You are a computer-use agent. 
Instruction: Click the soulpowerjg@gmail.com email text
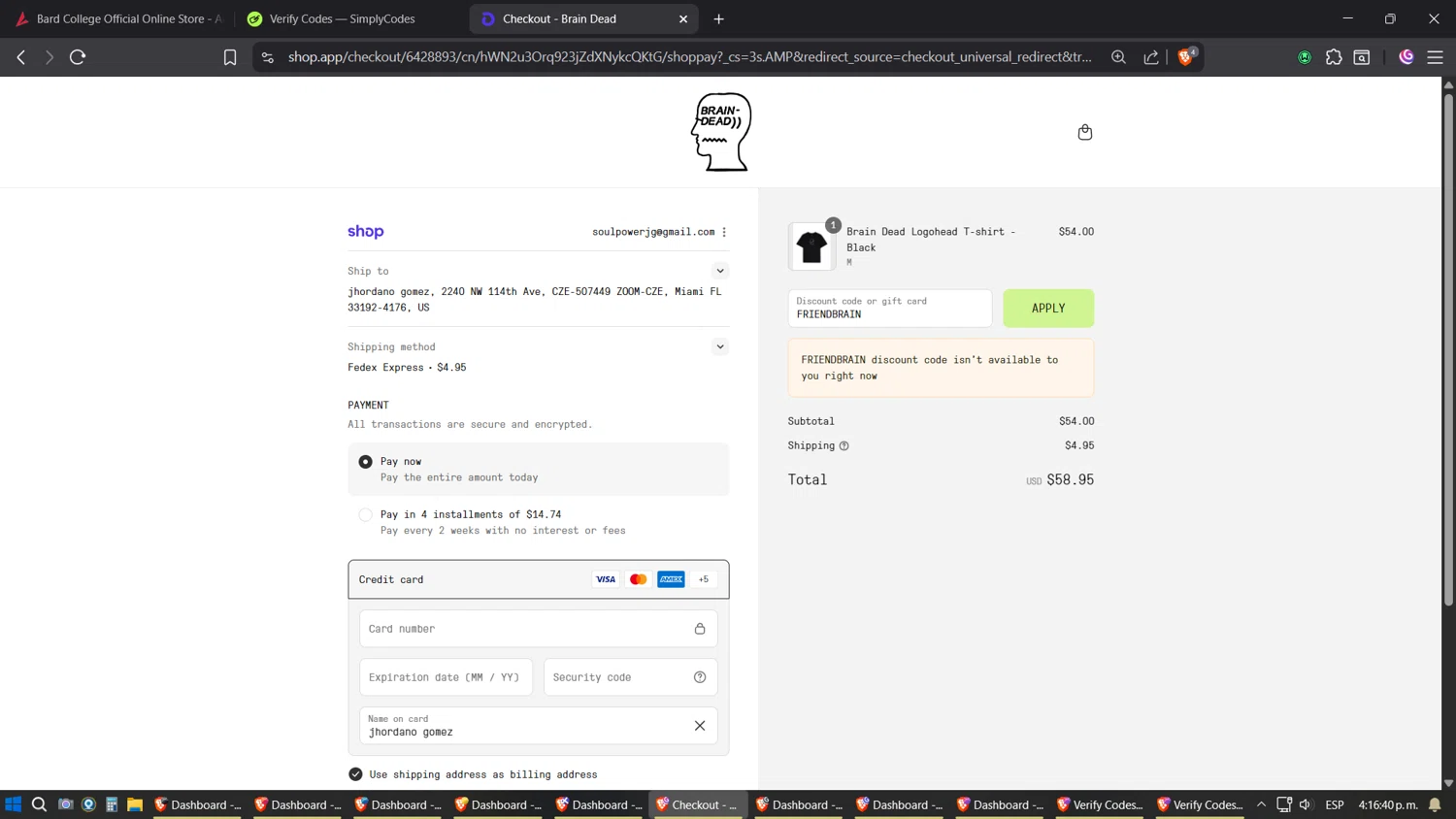(x=653, y=232)
